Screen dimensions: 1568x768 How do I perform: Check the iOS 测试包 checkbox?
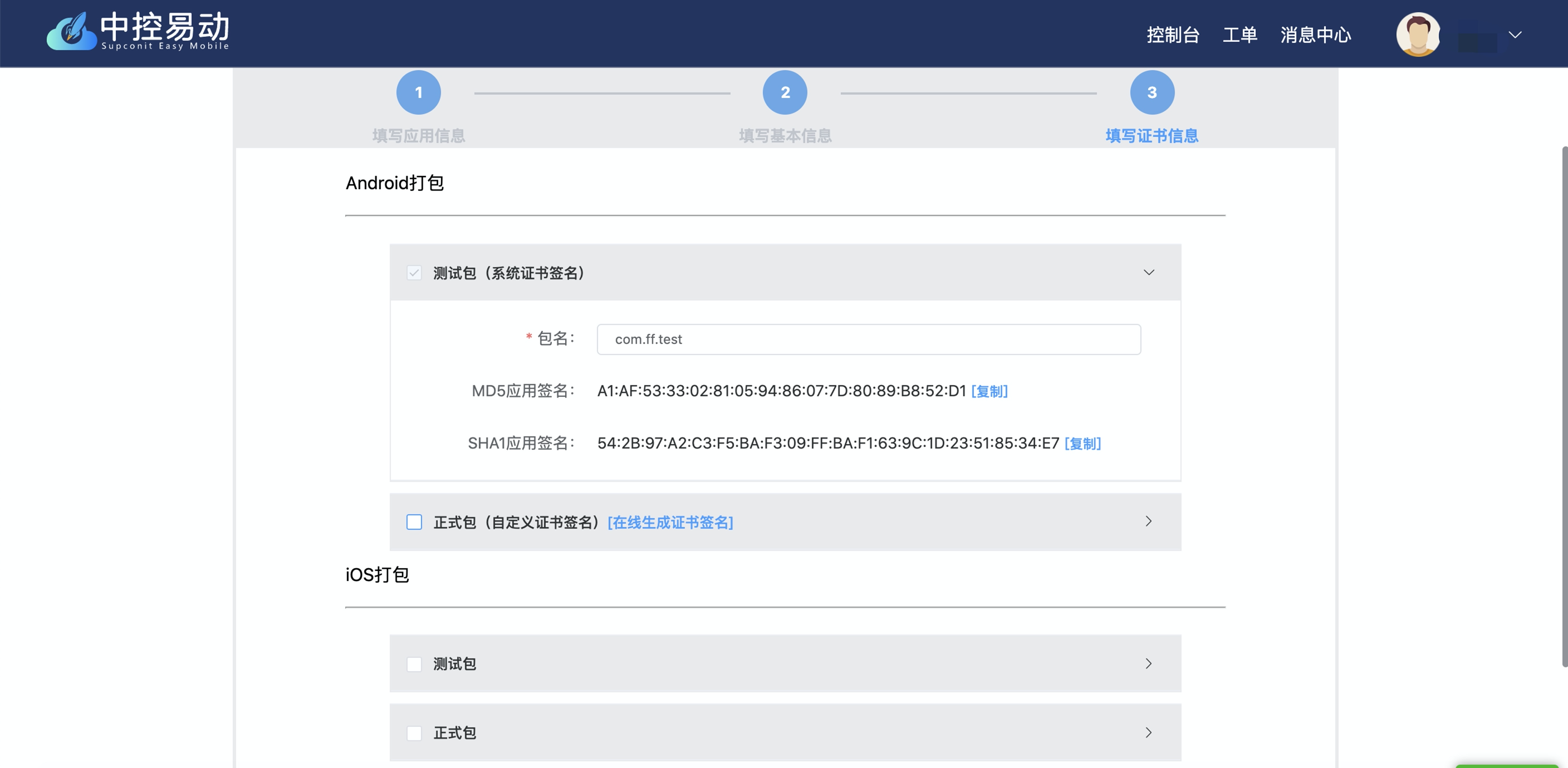(414, 664)
